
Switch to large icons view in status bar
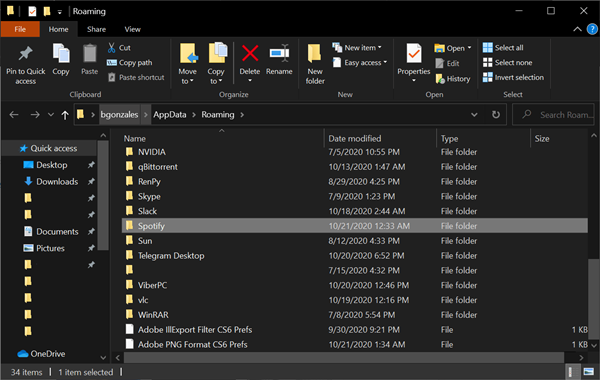point(589,372)
